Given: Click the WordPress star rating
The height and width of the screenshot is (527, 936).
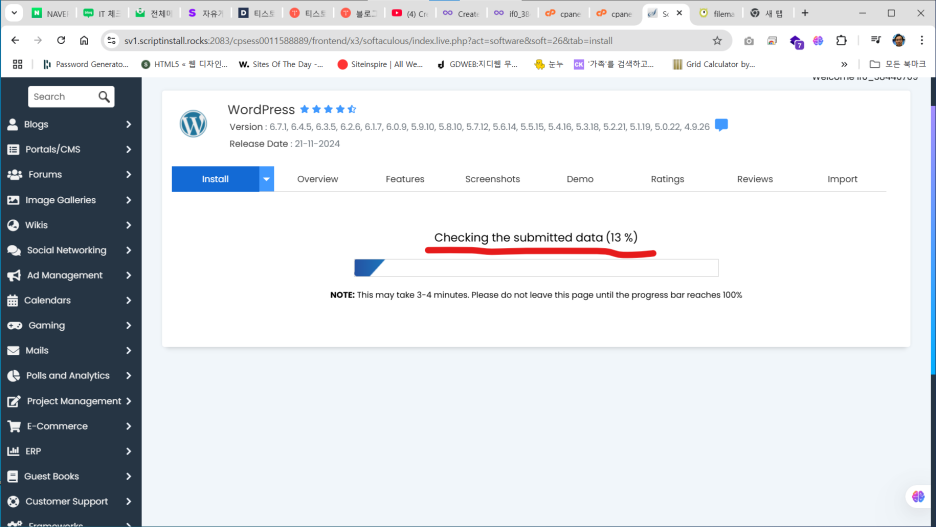Looking at the screenshot, I should pos(328,109).
